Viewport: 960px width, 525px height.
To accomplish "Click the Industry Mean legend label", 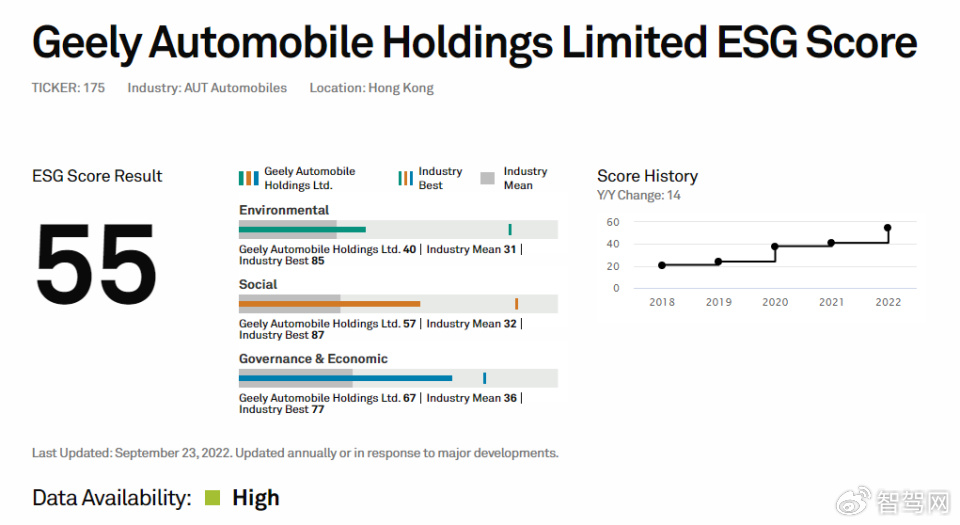I will [525, 178].
